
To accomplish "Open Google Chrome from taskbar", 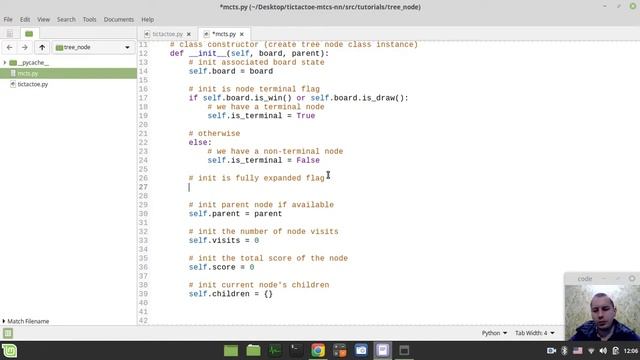I will point(318,351).
